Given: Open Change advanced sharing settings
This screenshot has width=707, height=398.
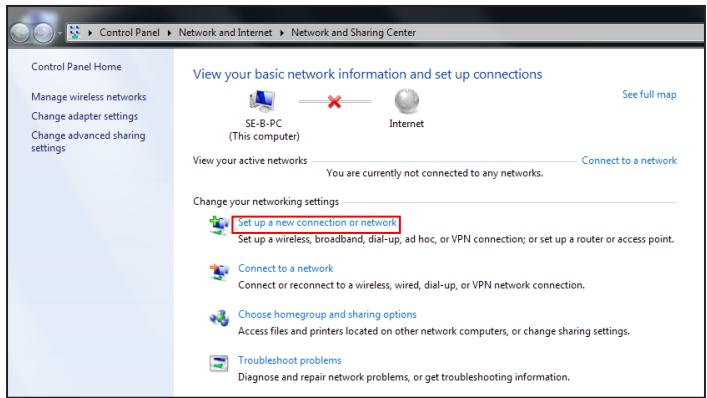Looking at the screenshot, I should pos(88,142).
